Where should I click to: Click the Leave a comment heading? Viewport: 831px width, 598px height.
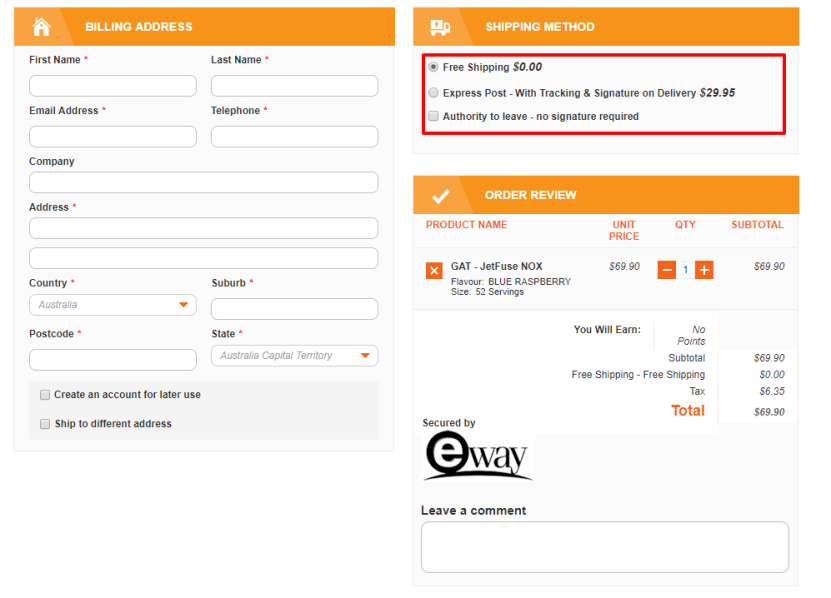[x=473, y=511]
